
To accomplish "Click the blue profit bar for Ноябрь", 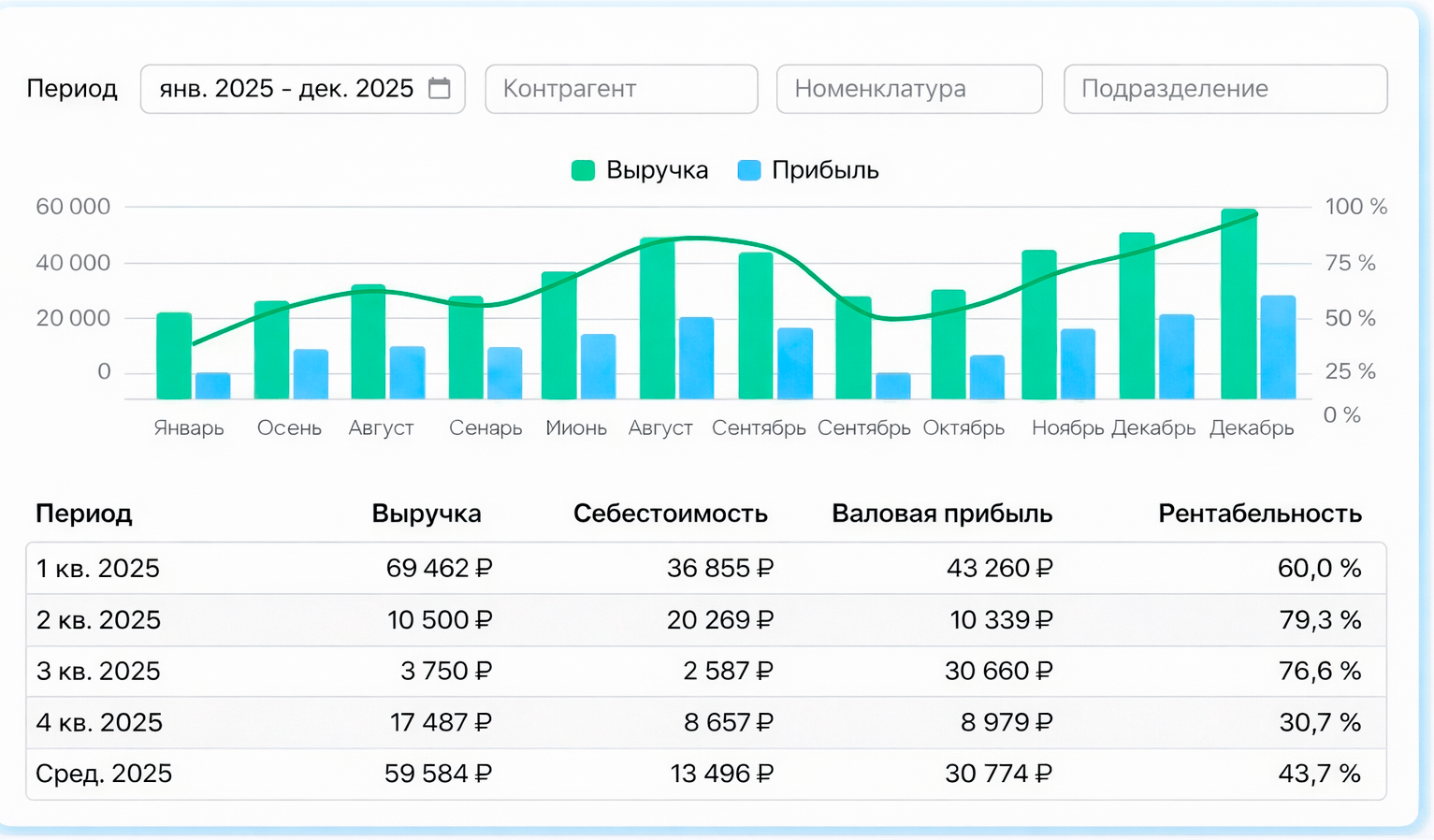I will (1078, 364).
